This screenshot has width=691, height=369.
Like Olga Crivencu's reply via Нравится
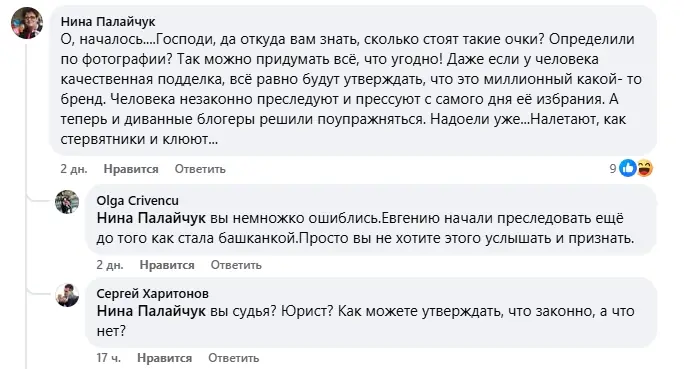click(x=167, y=265)
